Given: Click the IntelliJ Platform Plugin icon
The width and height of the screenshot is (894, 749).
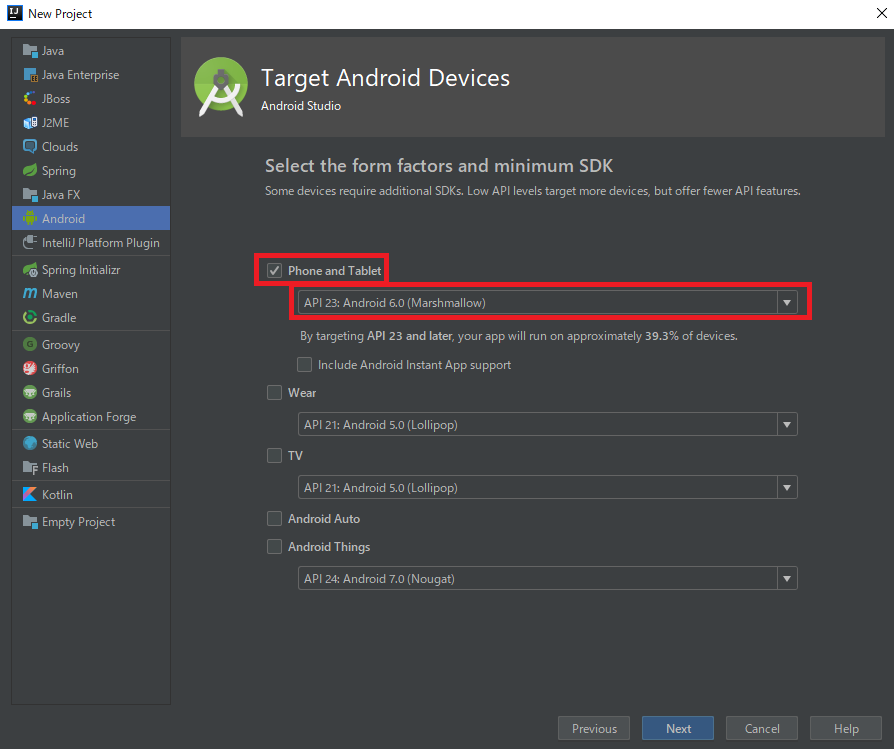Looking at the screenshot, I should (x=30, y=242).
